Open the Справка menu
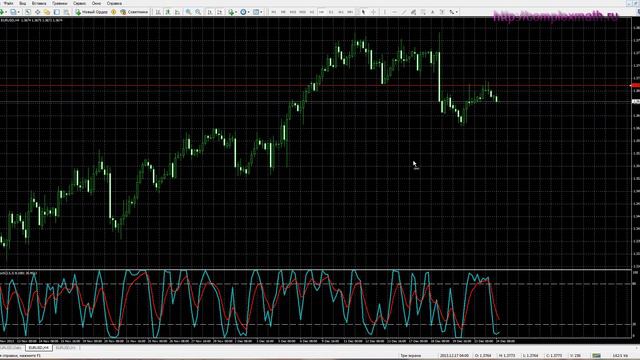640x360 pixels. click(114, 3)
